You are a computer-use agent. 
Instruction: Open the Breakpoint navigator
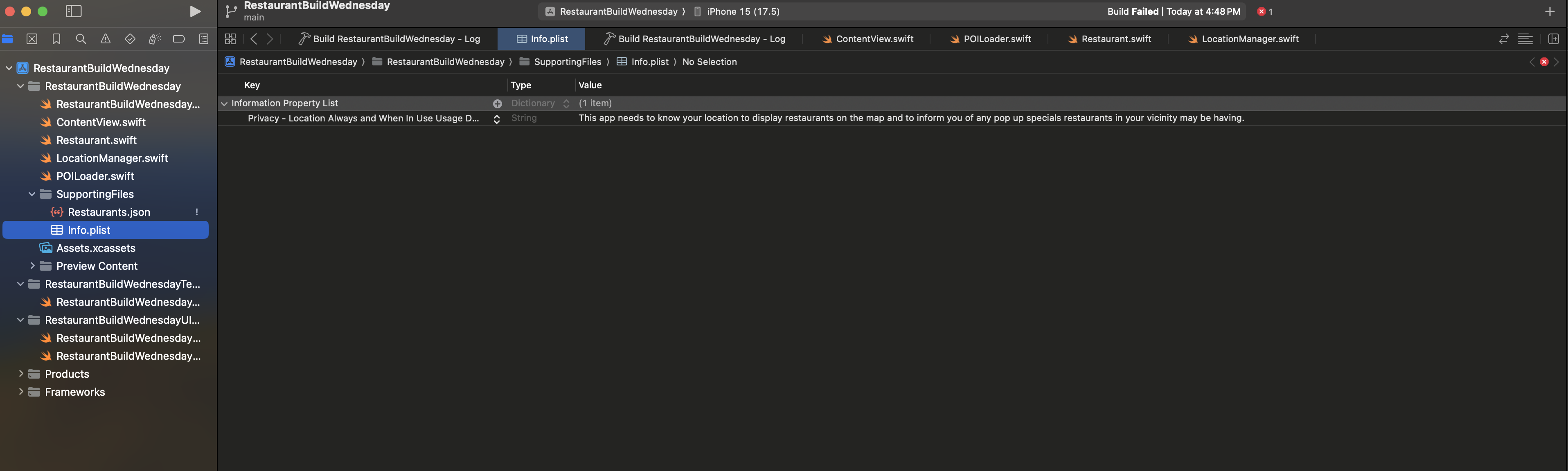[179, 39]
